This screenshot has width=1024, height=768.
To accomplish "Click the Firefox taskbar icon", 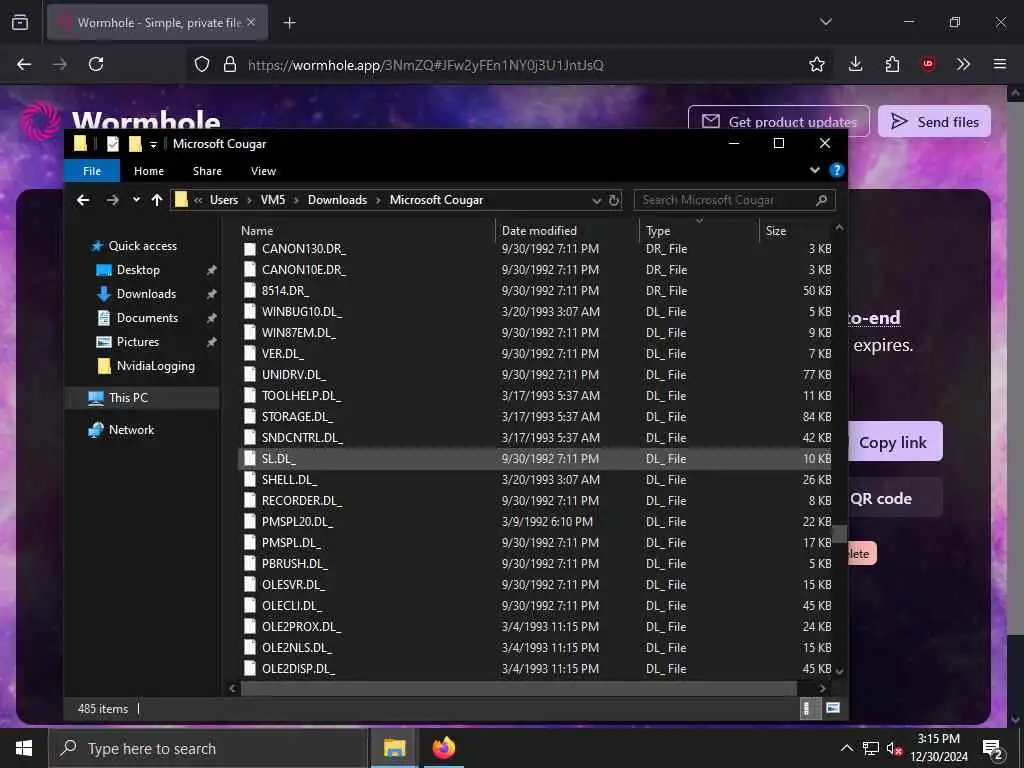I will [443, 748].
